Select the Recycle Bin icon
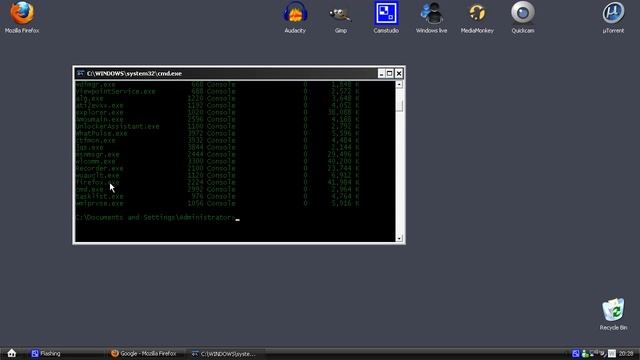 click(613, 314)
